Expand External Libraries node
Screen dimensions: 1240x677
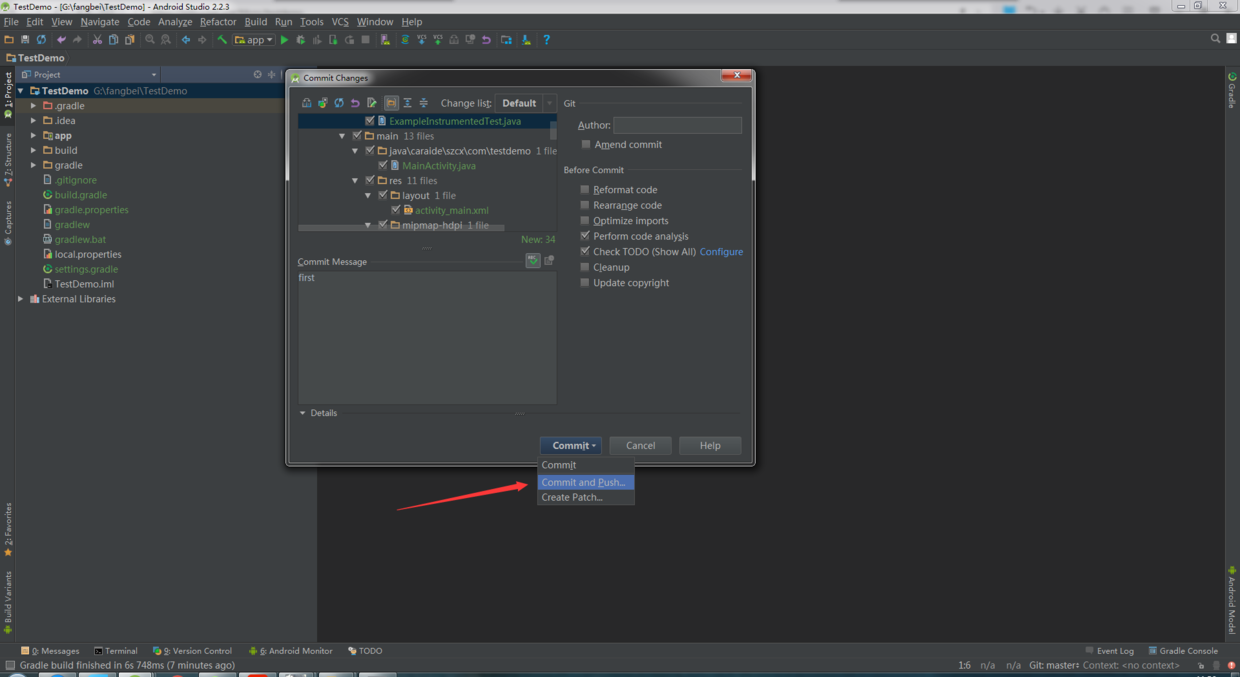pyautogui.click(x=20, y=299)
